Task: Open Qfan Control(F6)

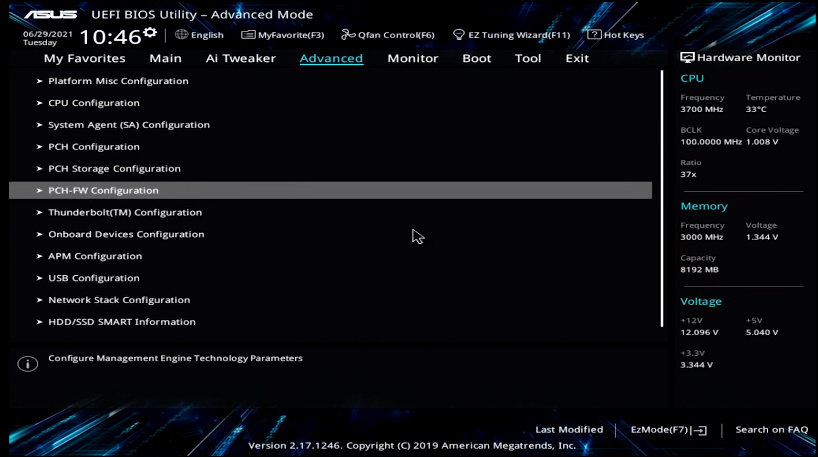Action: (388, 35)
